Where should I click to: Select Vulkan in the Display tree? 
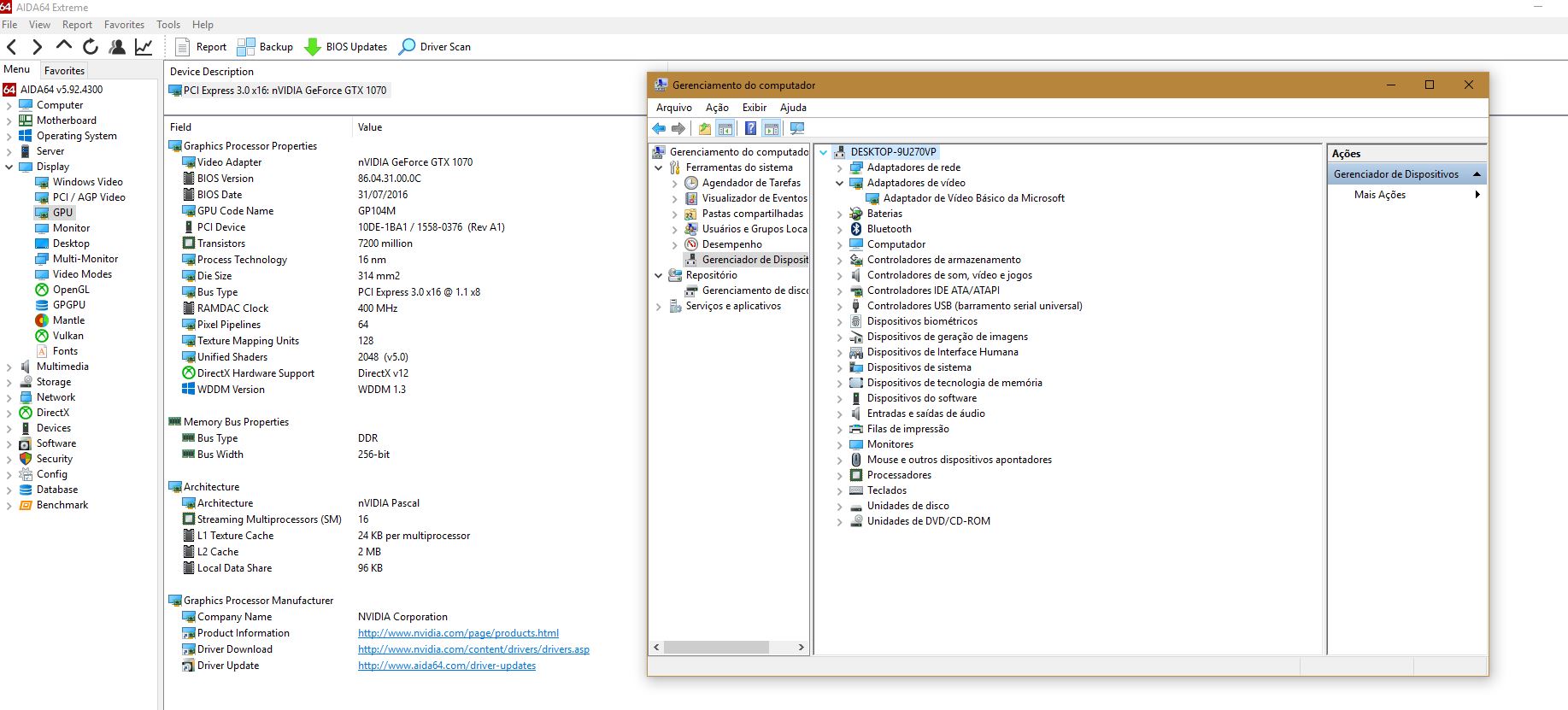click(68, 336)
